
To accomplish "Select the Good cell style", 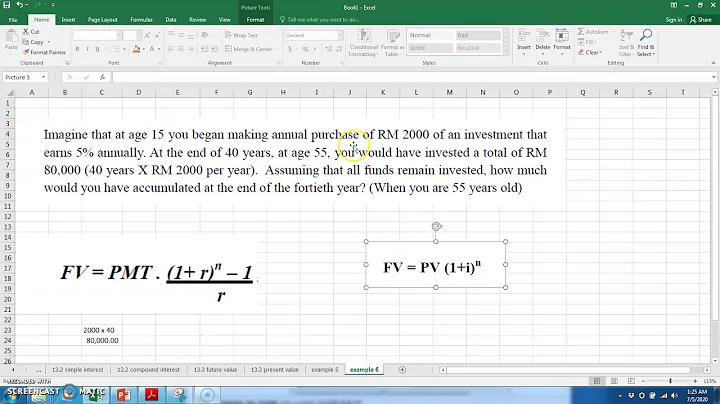I will [x=431, y=48].
